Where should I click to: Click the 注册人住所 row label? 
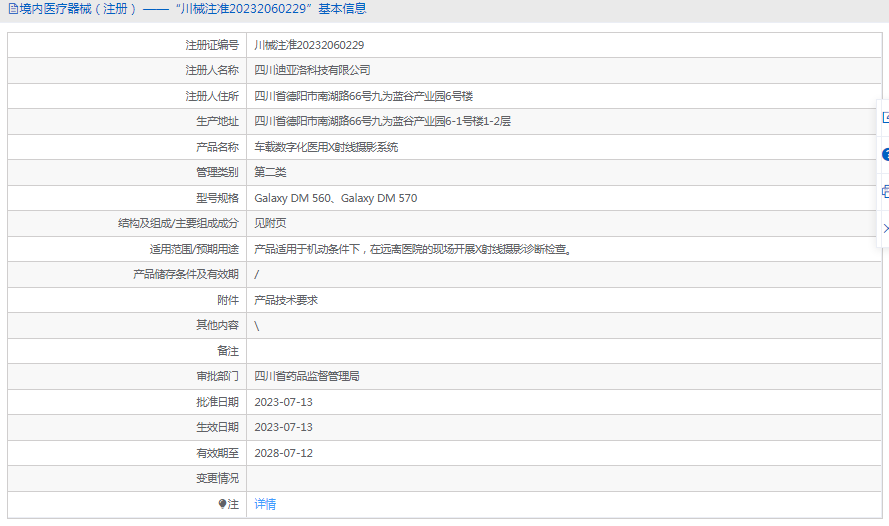pyautogui.click(x=212, y=96)
